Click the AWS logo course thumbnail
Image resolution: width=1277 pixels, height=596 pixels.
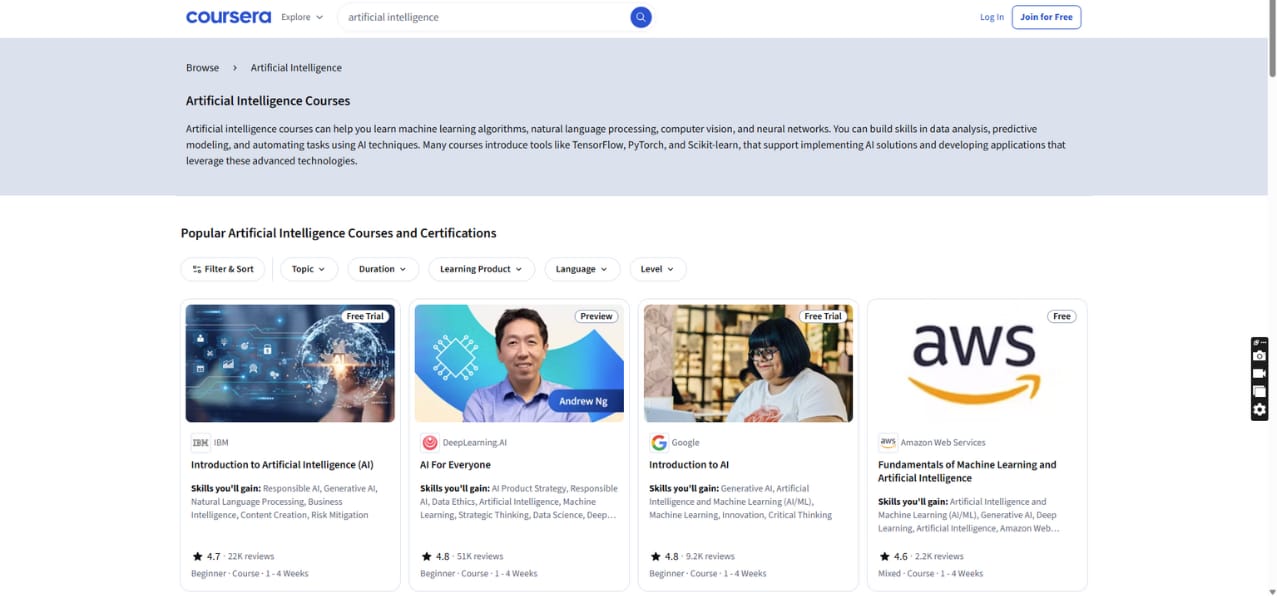[977, 363]
